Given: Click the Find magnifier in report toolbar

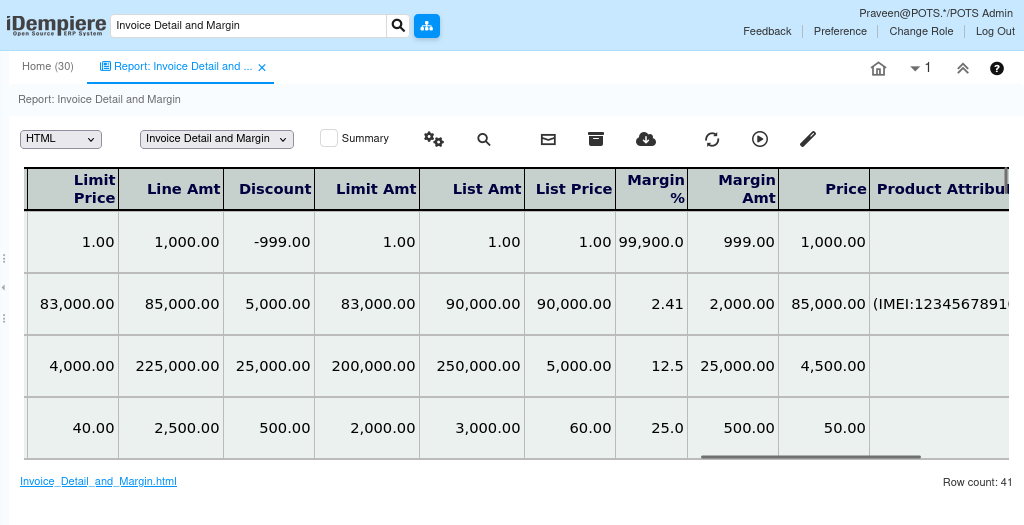Looking at the screenshot, I should coord(483,139).
